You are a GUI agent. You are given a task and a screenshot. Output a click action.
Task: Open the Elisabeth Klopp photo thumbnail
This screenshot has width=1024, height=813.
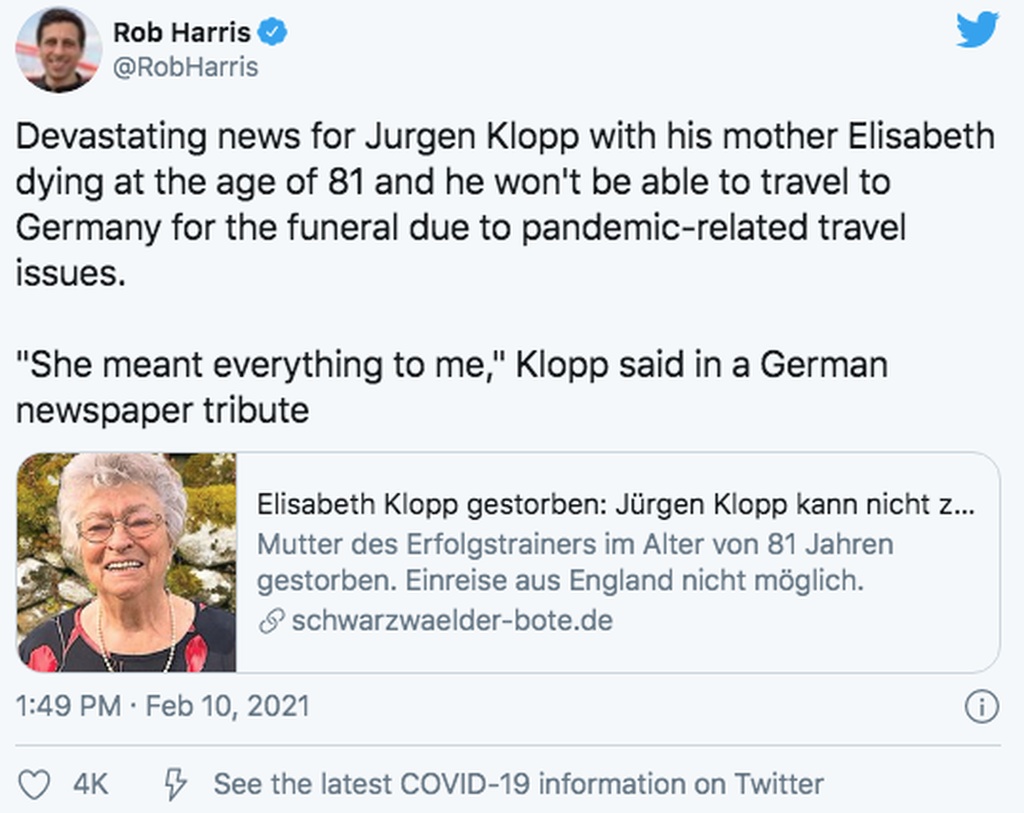click(x=127, y=562)
